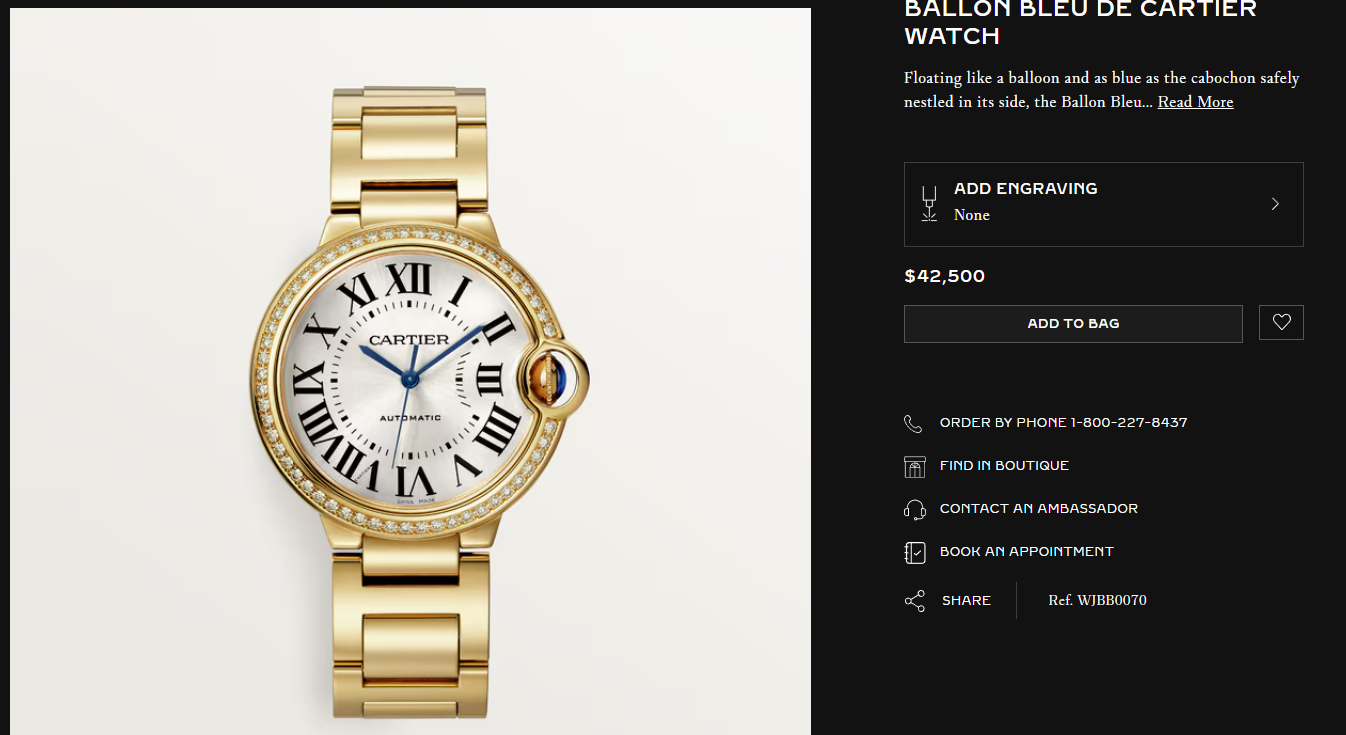This screenshot has height=735, width=1346.
Task: Click the boutique storefront icon
Action: [x=914, y=466]
